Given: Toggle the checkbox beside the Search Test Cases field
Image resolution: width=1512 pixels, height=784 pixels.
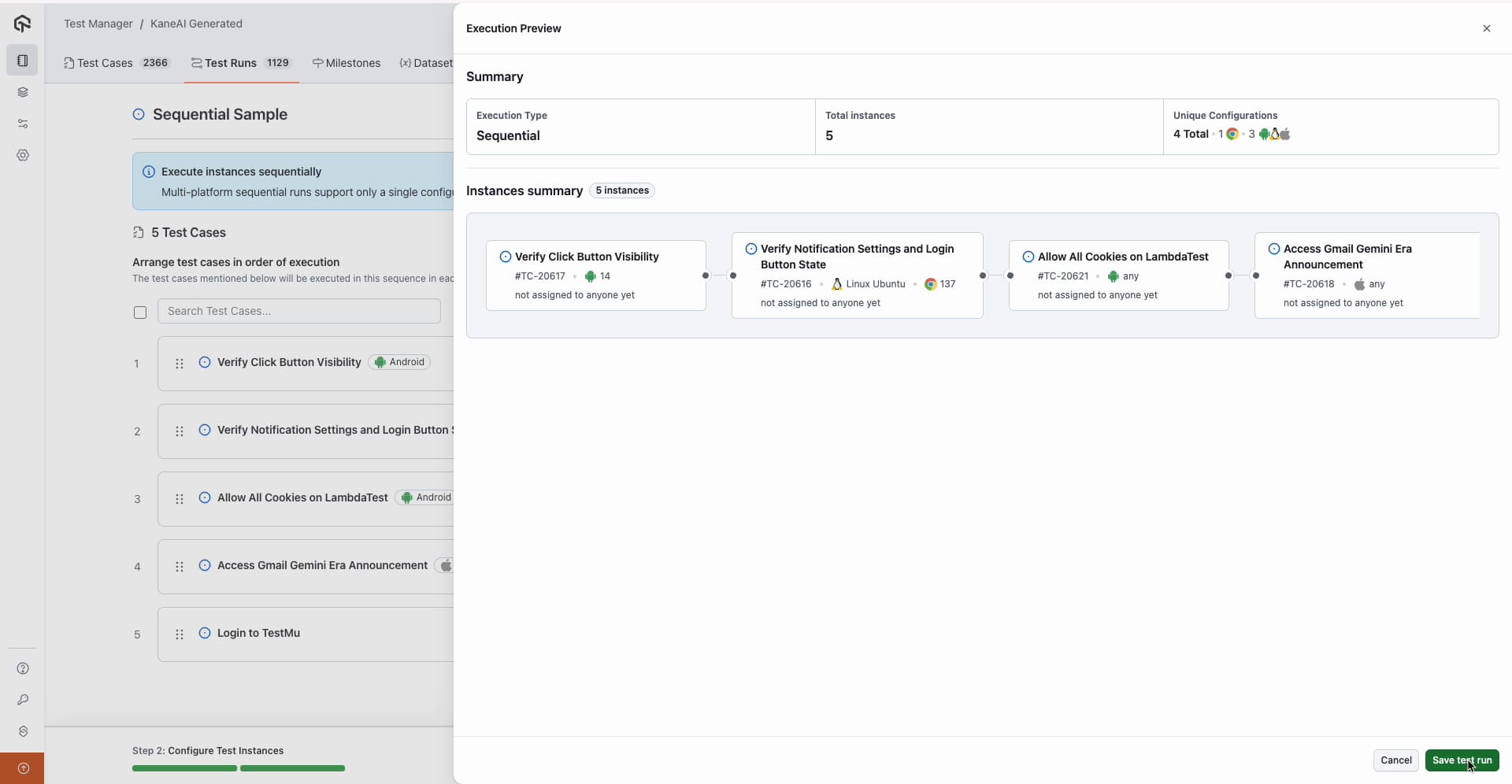Looking at the screenshot, I should pos(140,312).
